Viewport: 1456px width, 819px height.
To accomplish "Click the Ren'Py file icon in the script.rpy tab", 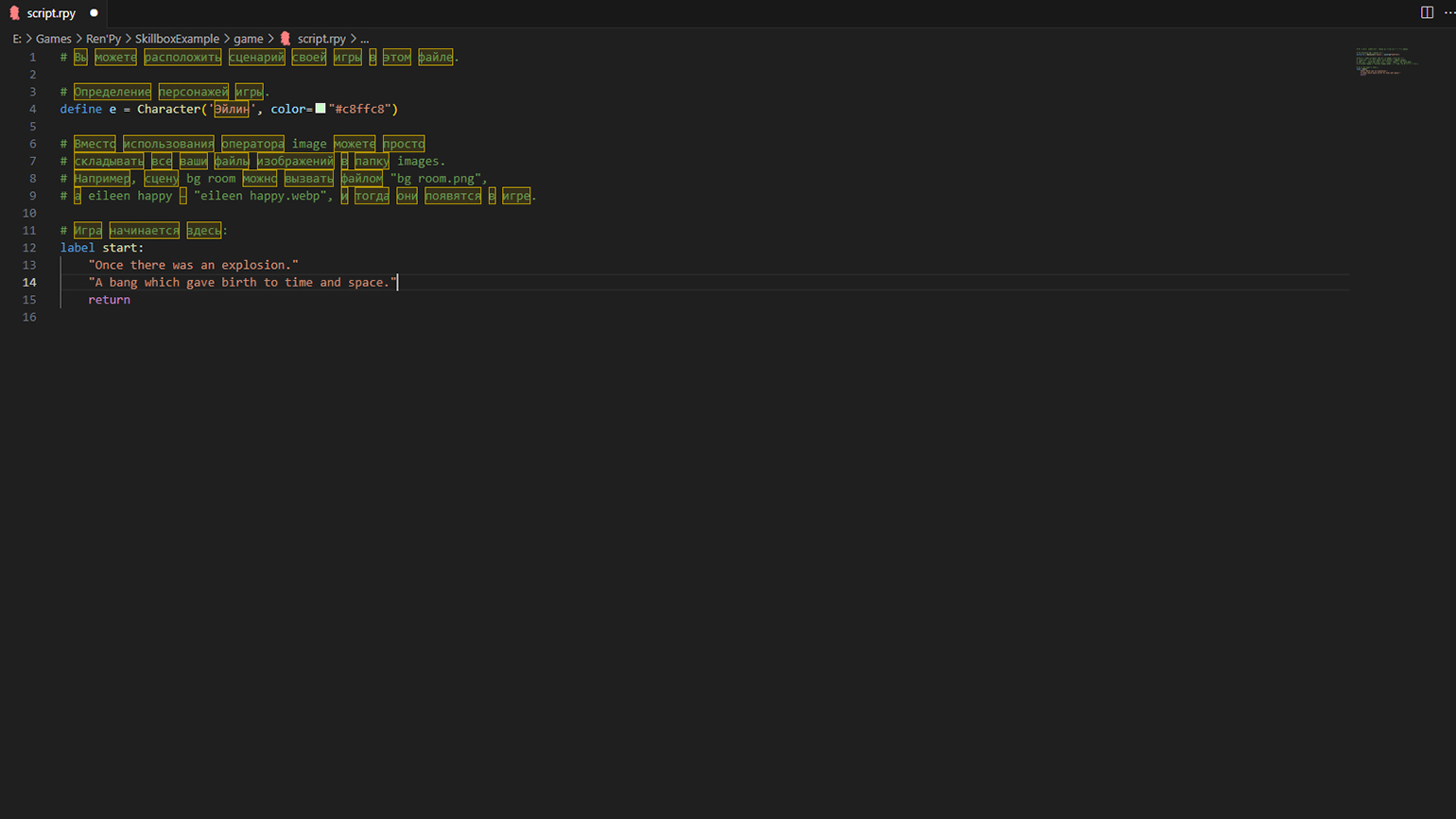I will tap(14, 13).
